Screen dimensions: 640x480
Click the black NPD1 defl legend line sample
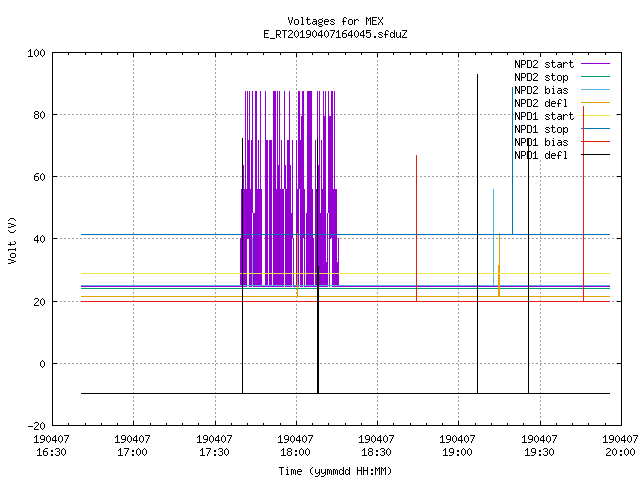[x=596, y=155]
